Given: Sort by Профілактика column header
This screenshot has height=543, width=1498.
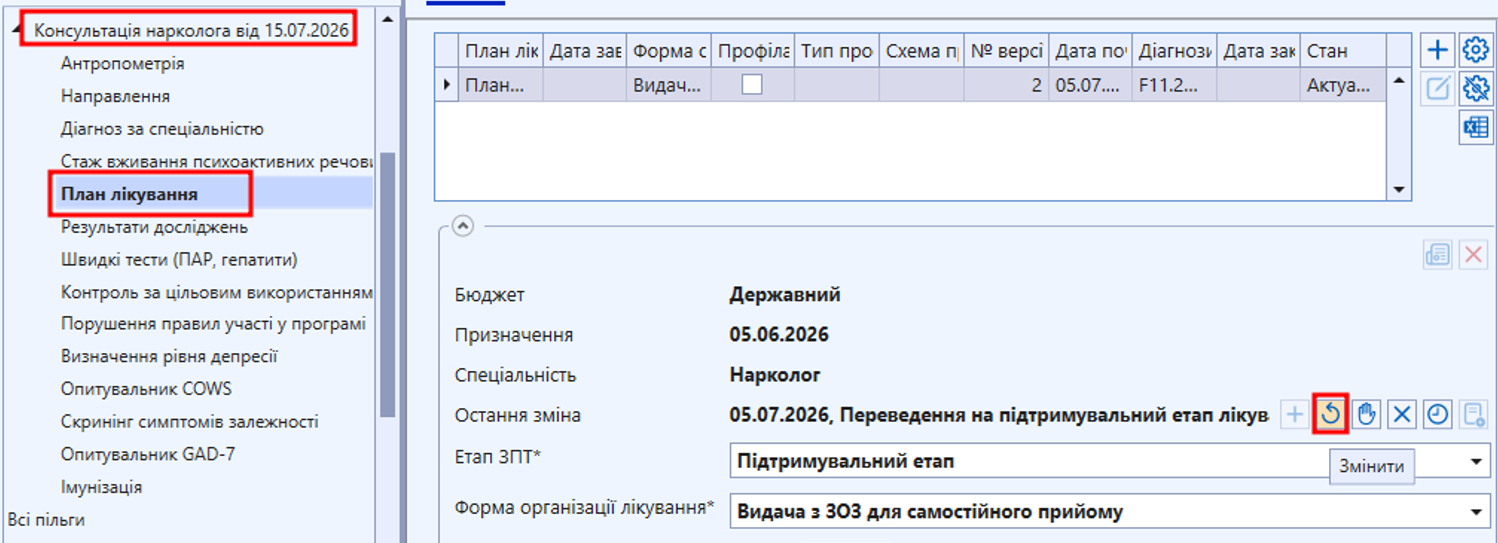Looking at the screenshot, I should pos(753,51).
